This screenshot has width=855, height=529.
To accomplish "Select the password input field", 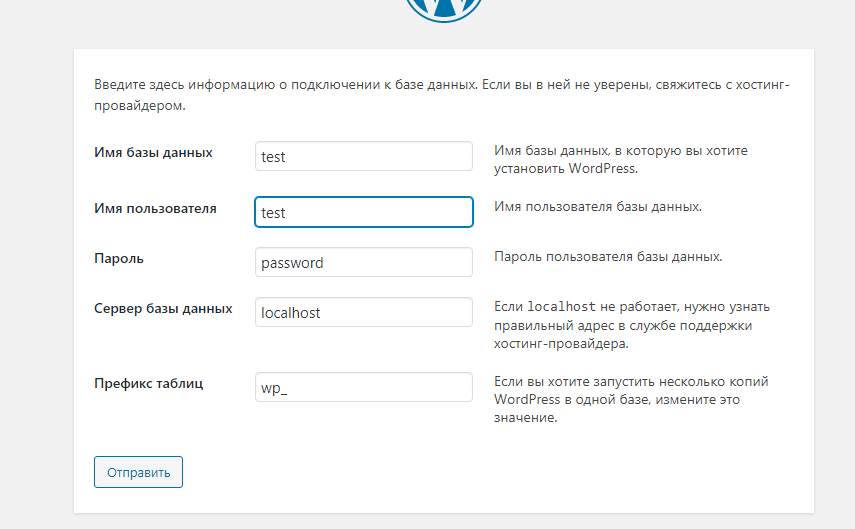I will (x=364, y=262).
